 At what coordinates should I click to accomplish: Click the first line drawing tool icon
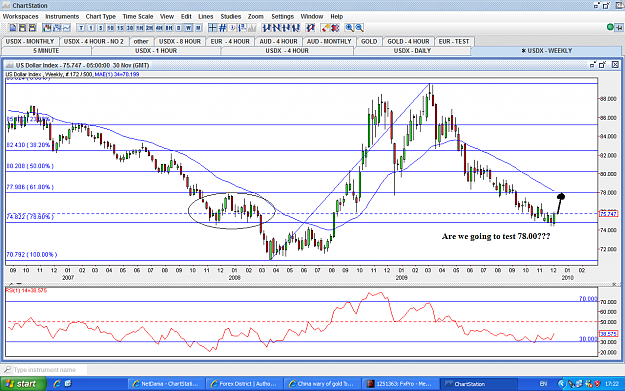pos(266,28)
